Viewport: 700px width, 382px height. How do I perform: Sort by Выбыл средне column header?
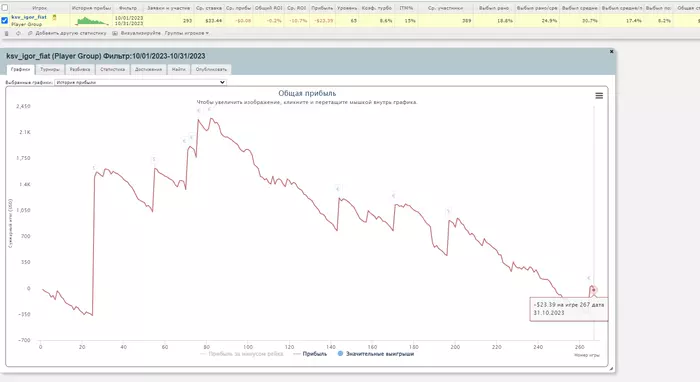579,8
